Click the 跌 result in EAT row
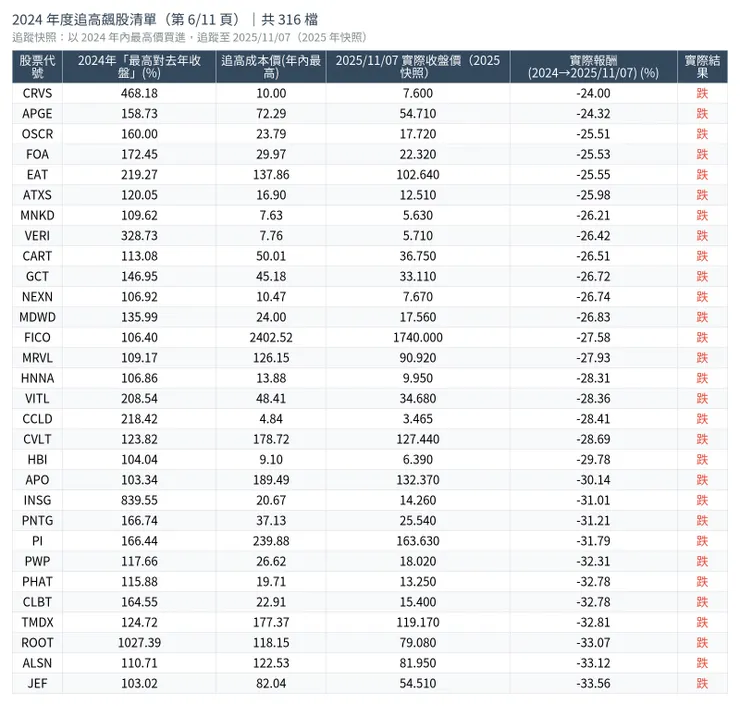This screenshot has width=740, height=706. [702, 175]
